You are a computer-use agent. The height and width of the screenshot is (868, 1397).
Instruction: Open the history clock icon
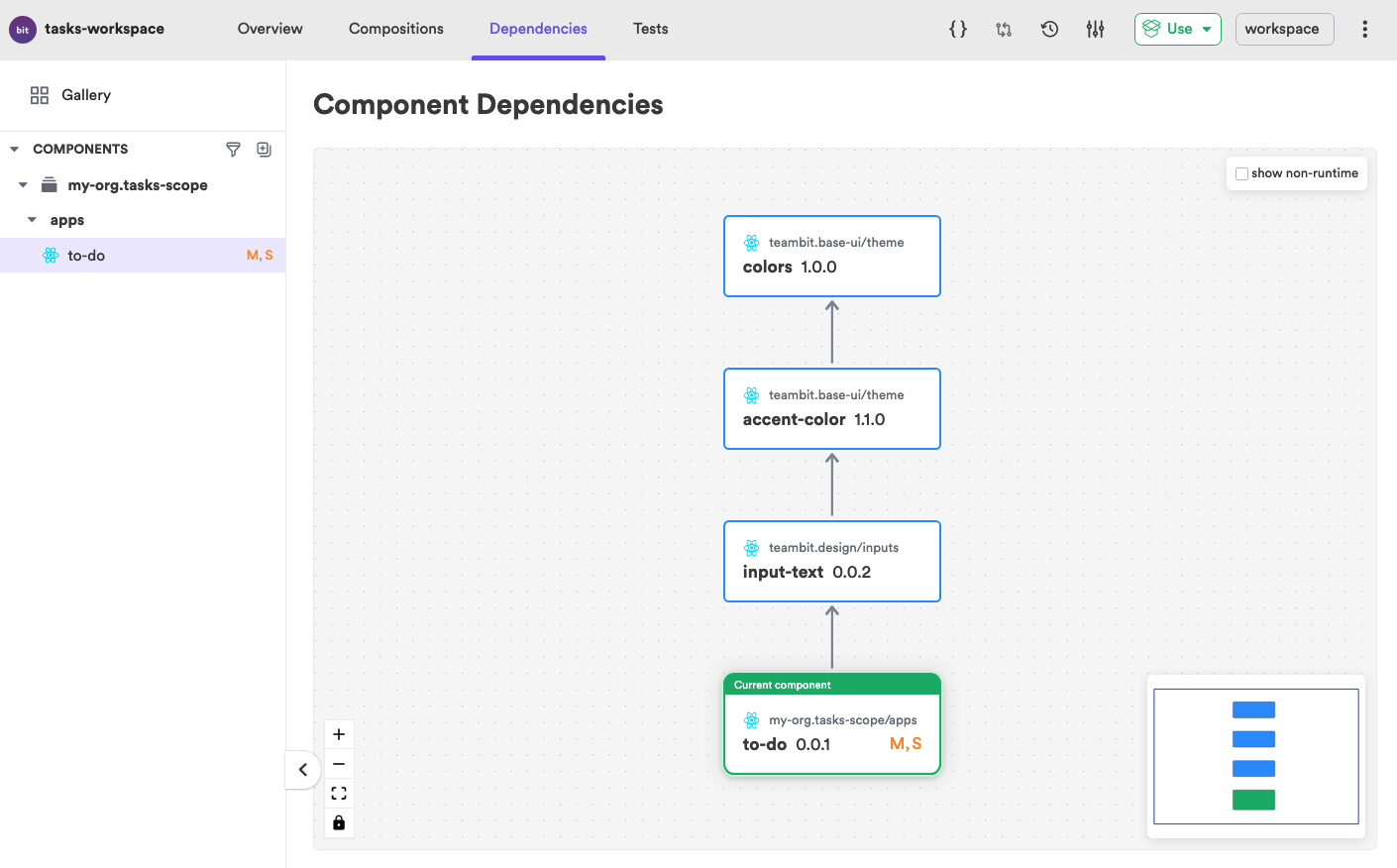click(1049, 29)
